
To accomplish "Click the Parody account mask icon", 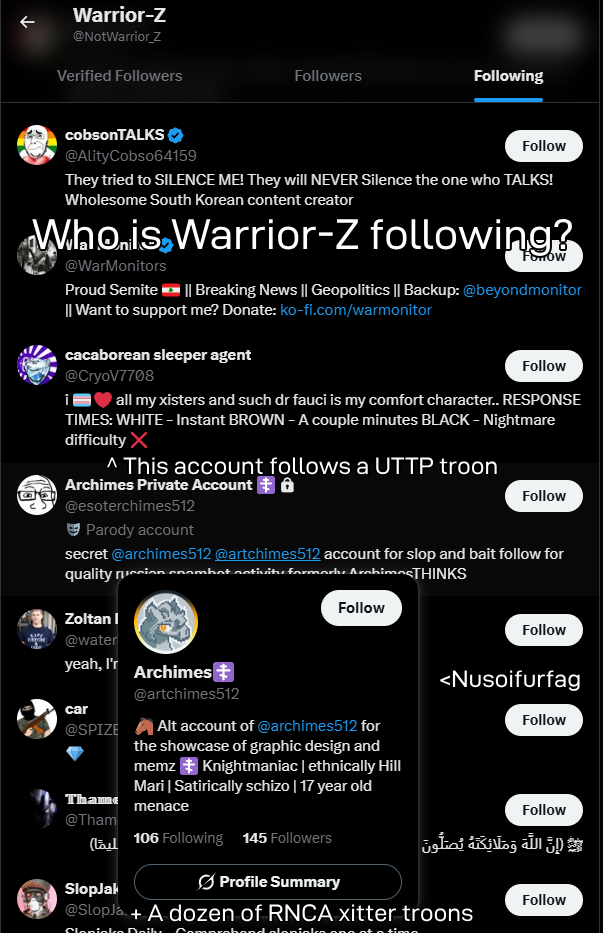I will point(73,530).
